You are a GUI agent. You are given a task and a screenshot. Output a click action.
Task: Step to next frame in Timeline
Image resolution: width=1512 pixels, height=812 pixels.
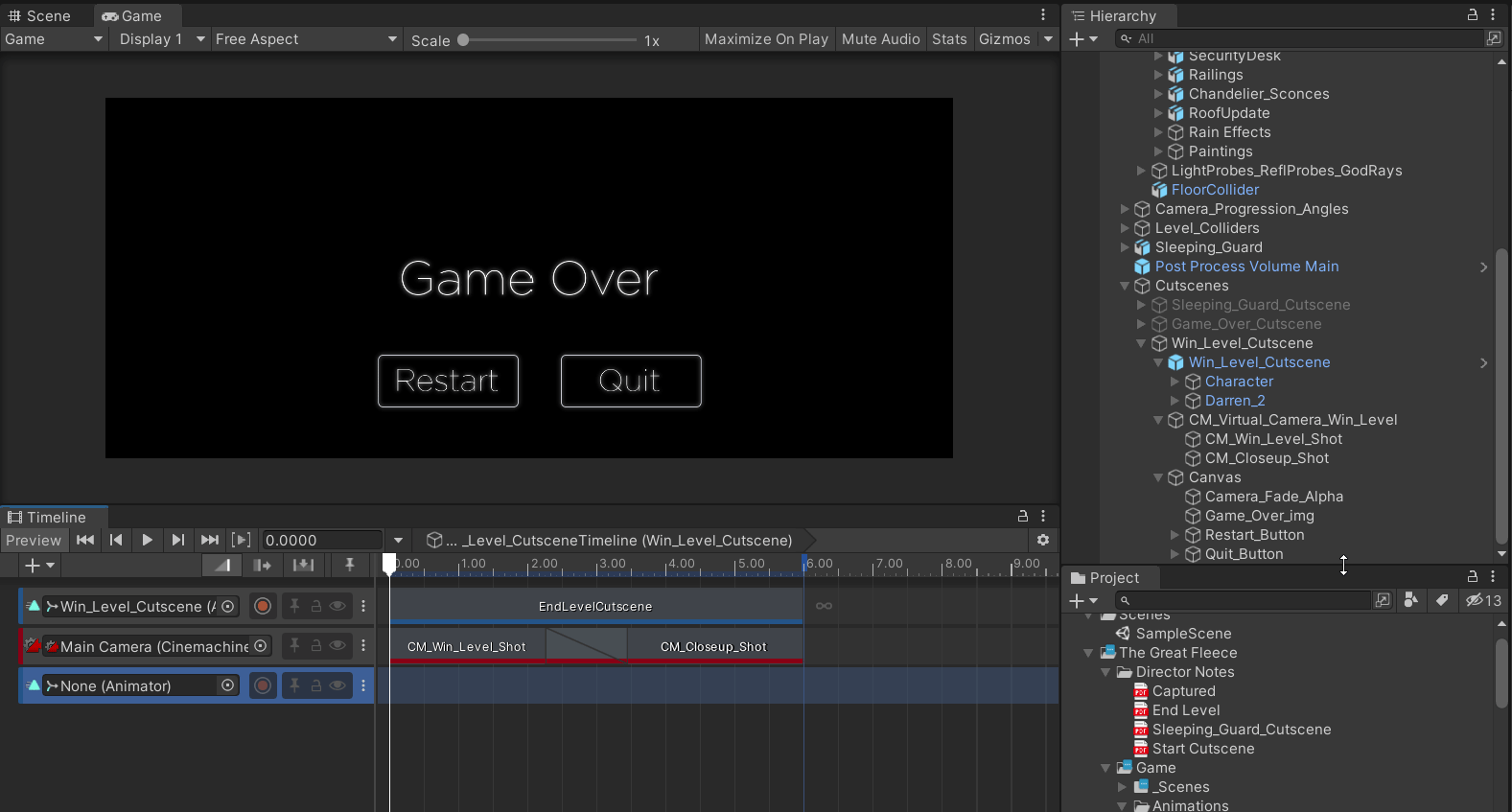(177, 540)
